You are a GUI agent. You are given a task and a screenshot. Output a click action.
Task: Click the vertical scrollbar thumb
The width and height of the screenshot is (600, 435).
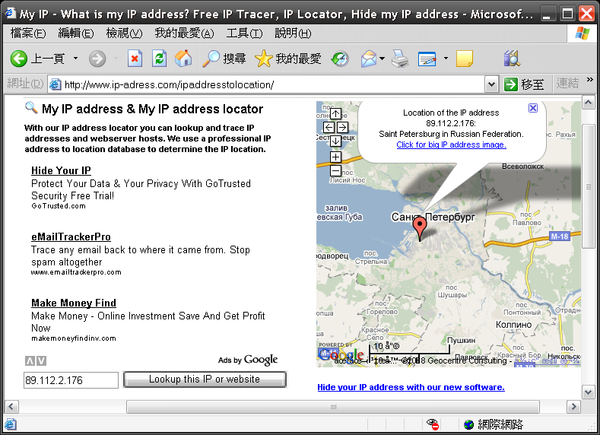click(x=588, y=186)
